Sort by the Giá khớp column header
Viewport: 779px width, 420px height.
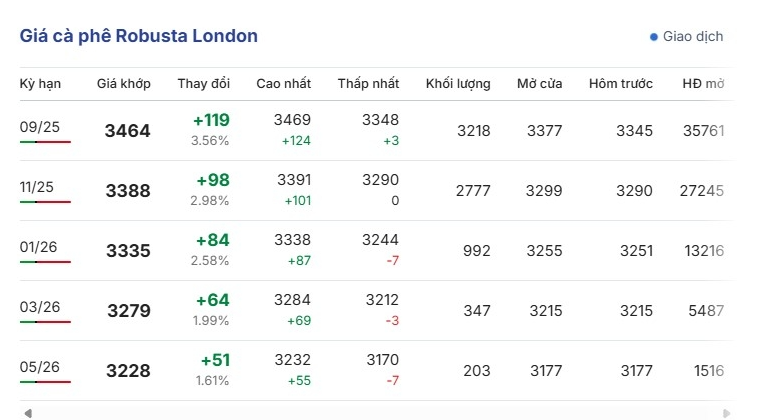[124, 84]
